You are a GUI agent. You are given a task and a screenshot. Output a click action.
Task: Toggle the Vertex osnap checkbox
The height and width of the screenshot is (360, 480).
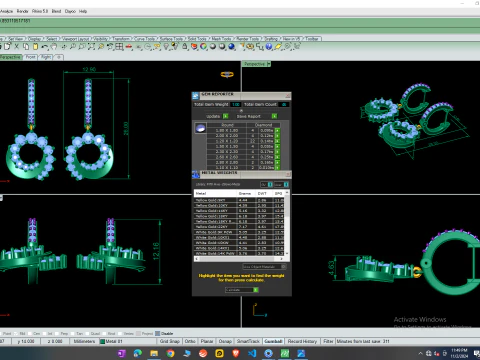click(120, 333)
